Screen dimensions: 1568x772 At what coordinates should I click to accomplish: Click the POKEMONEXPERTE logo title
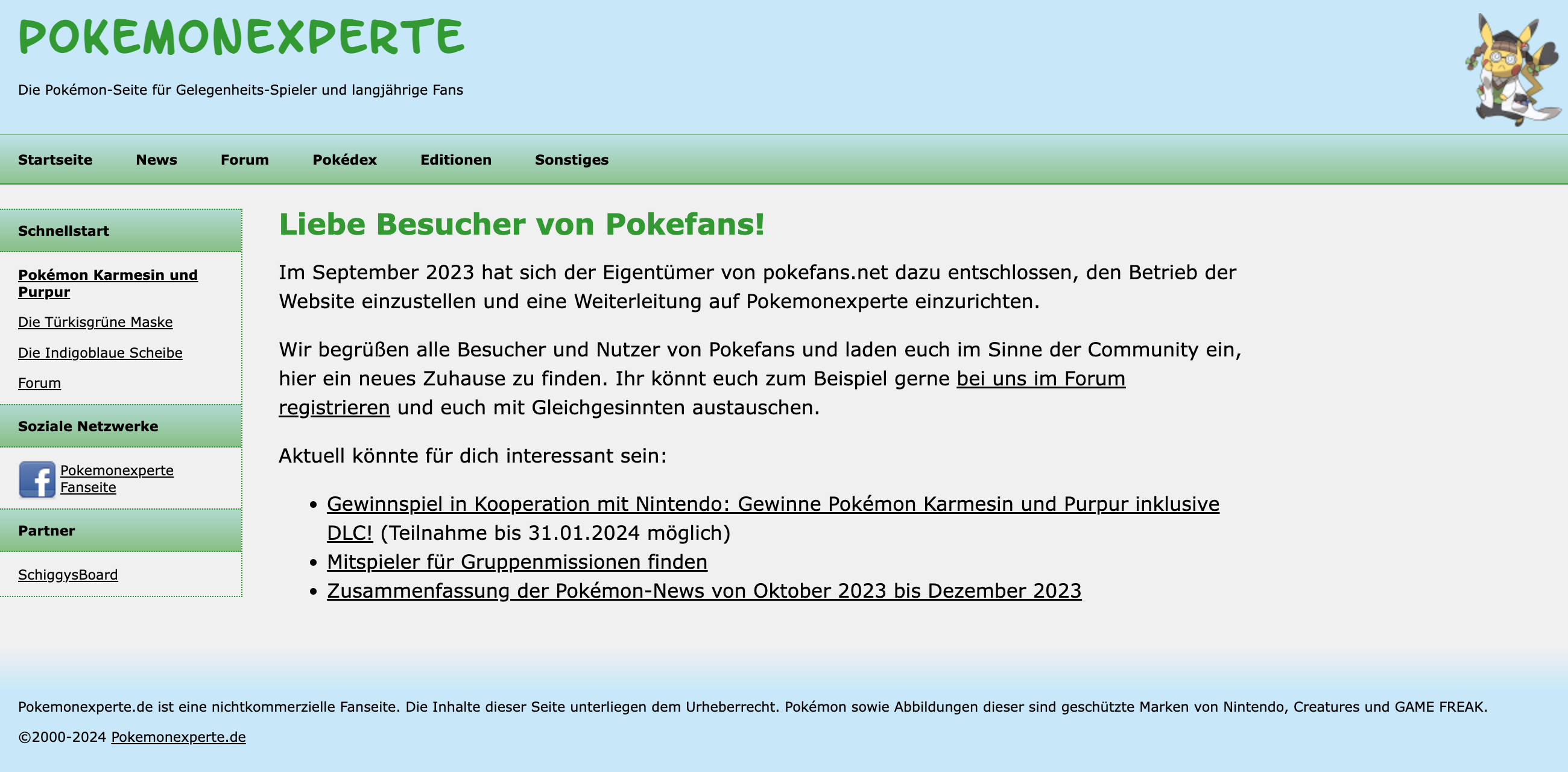pyautogui.click(x=241, y=37)
